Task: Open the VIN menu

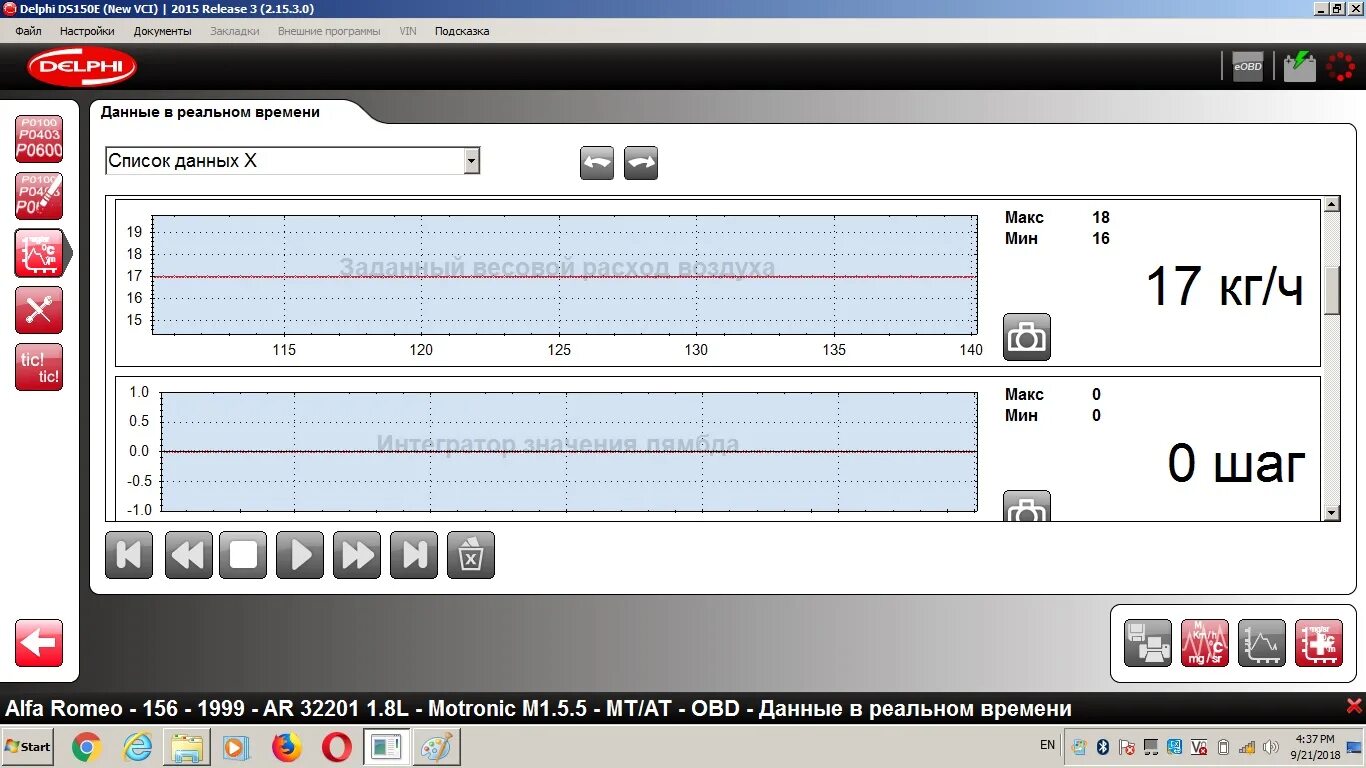Action: click(408, 31)
